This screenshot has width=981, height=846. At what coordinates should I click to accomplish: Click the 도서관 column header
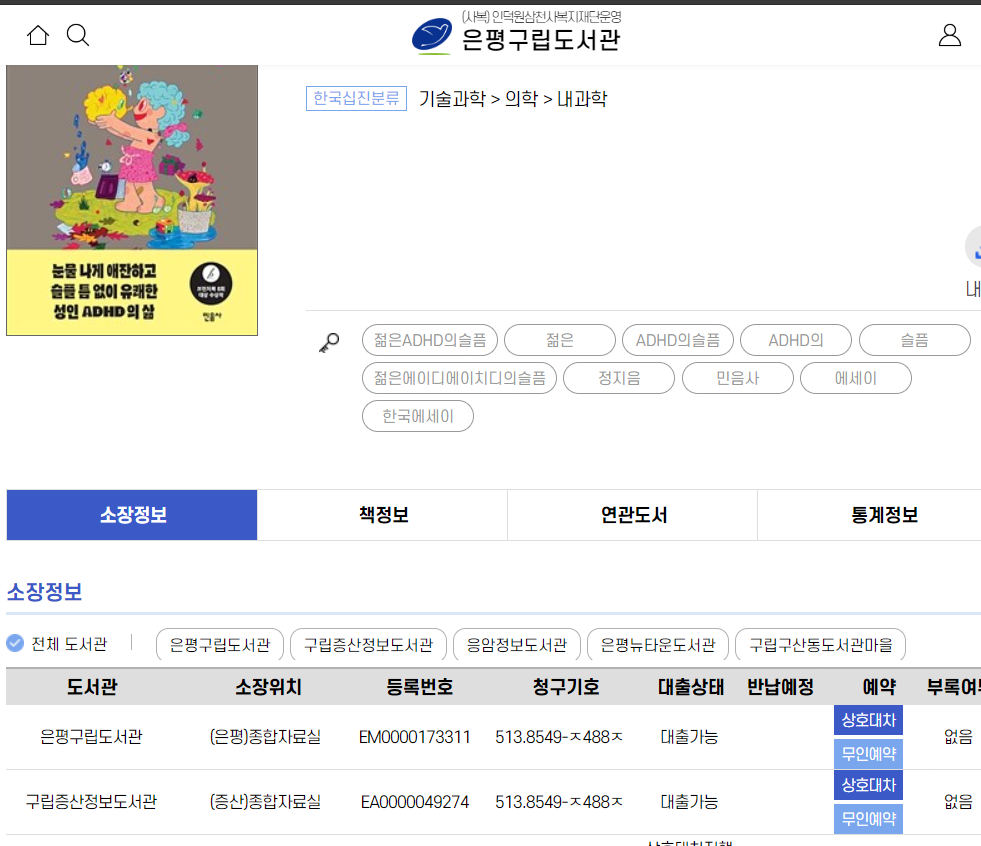coord(92,687)
